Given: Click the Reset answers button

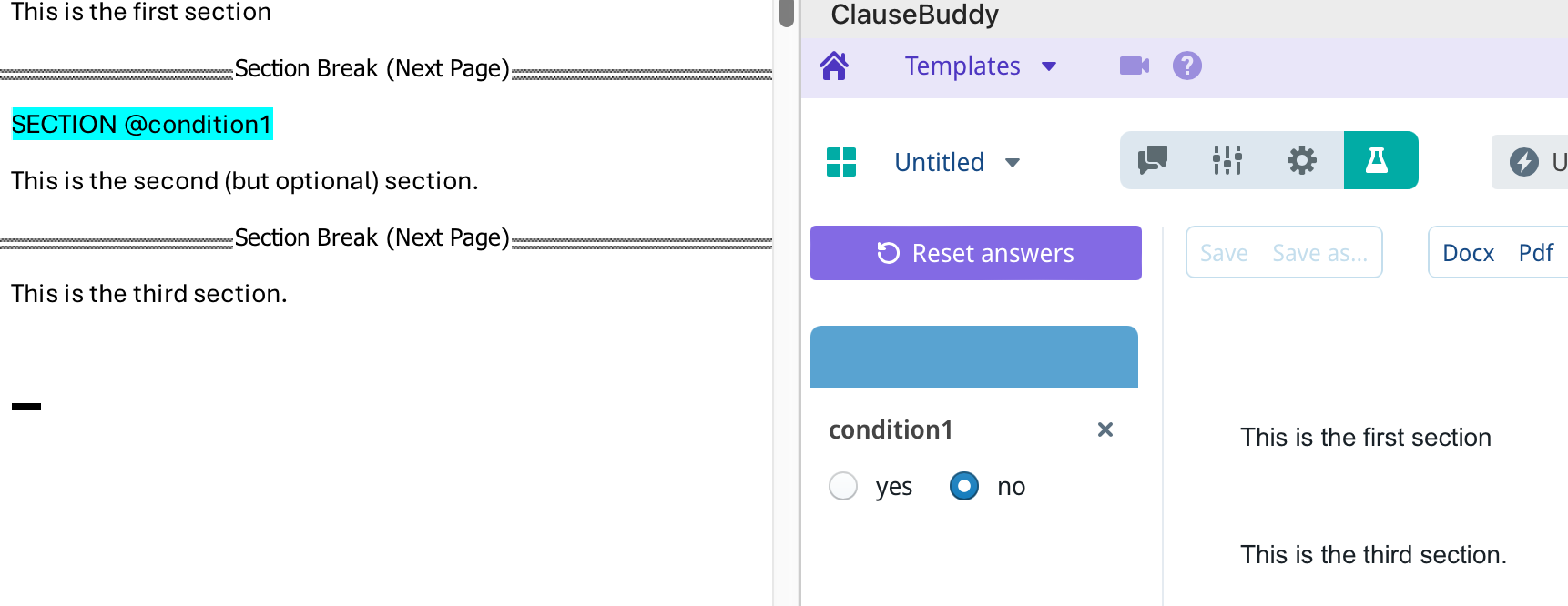Looking at the screenshot, I should [x=975, y=253].
